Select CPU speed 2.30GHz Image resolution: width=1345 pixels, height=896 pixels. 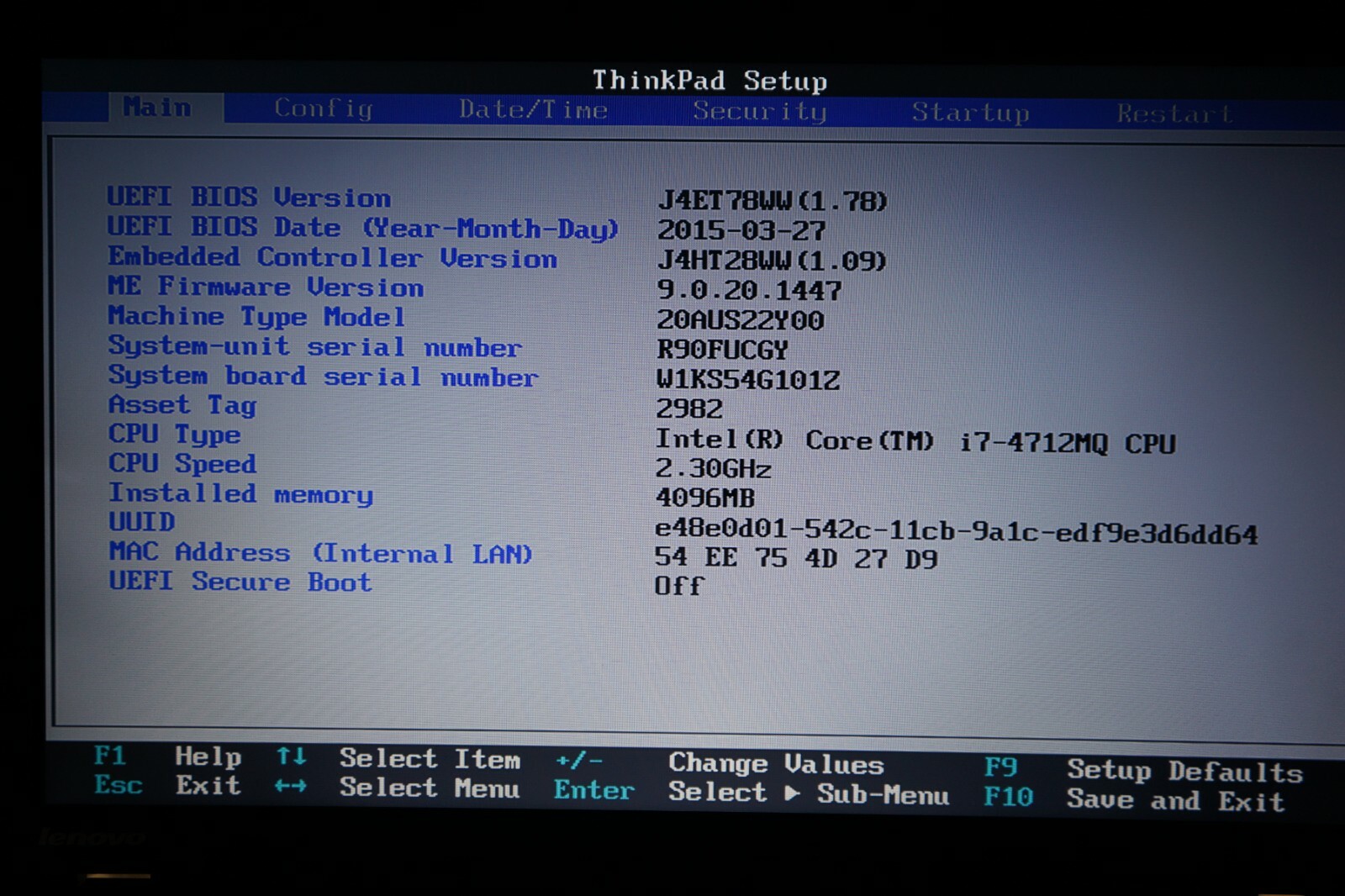tap(714, 468)
